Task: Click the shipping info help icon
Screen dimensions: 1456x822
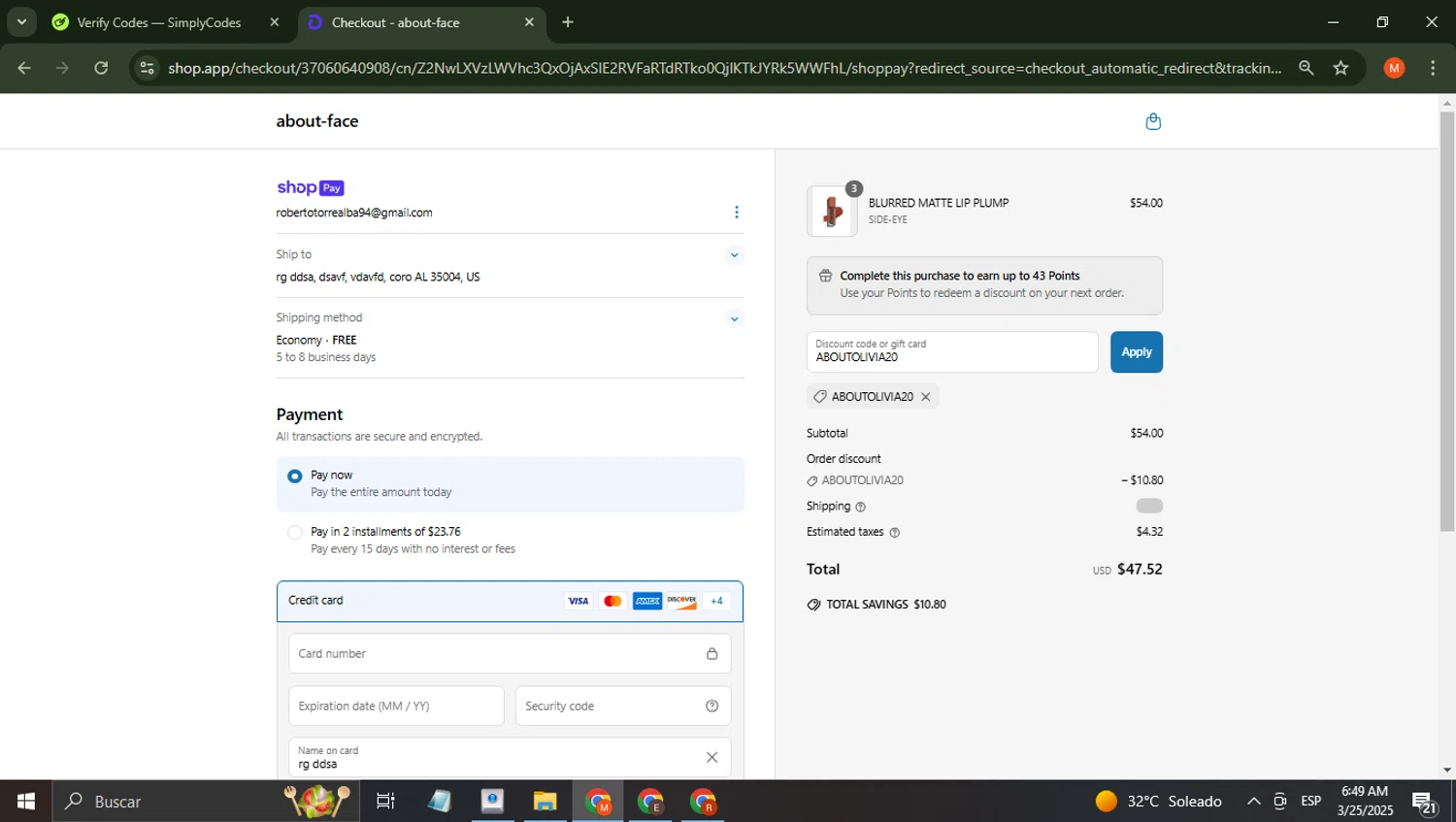Action: coord(860,507)
